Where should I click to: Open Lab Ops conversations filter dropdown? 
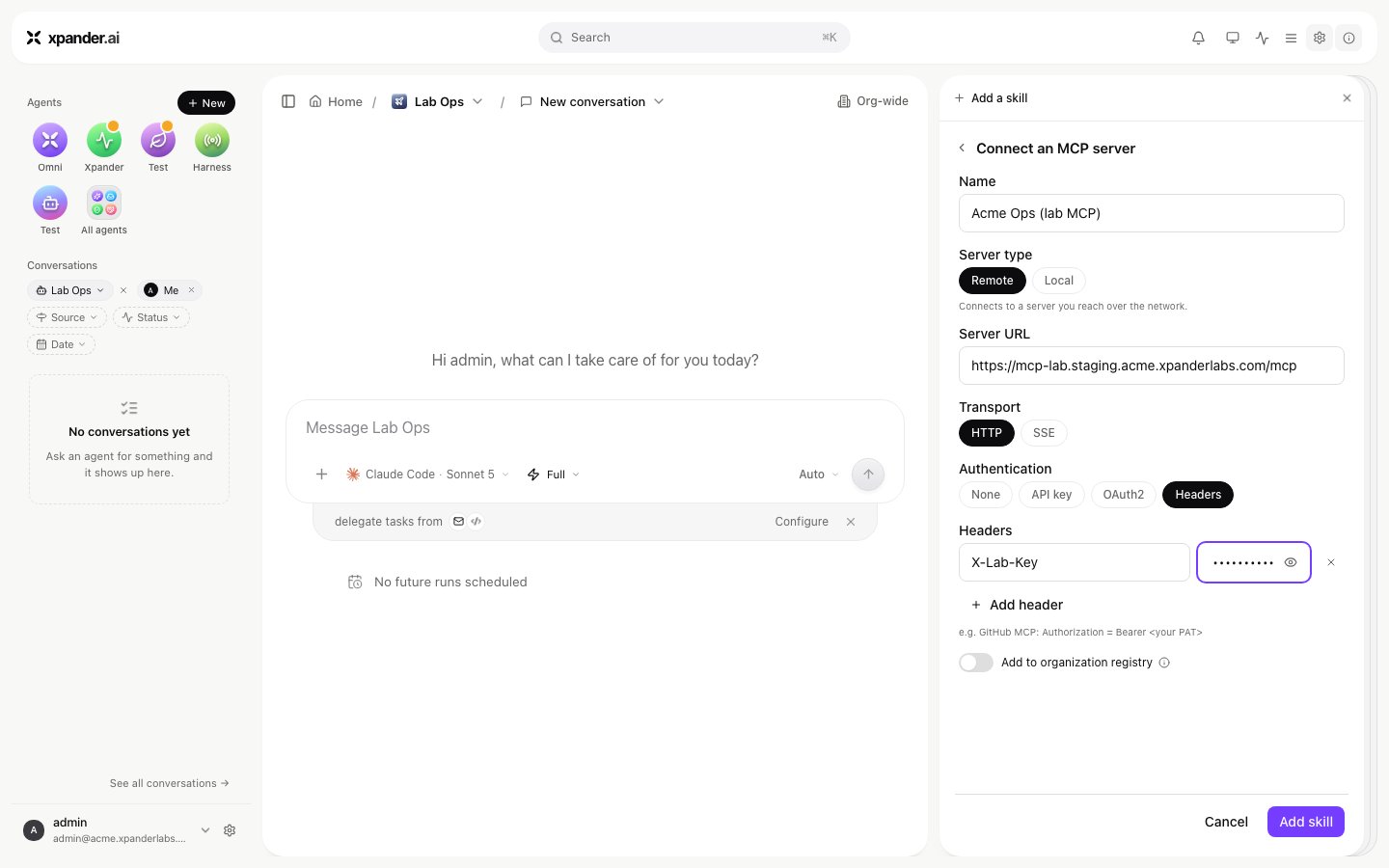pos(70,290)
